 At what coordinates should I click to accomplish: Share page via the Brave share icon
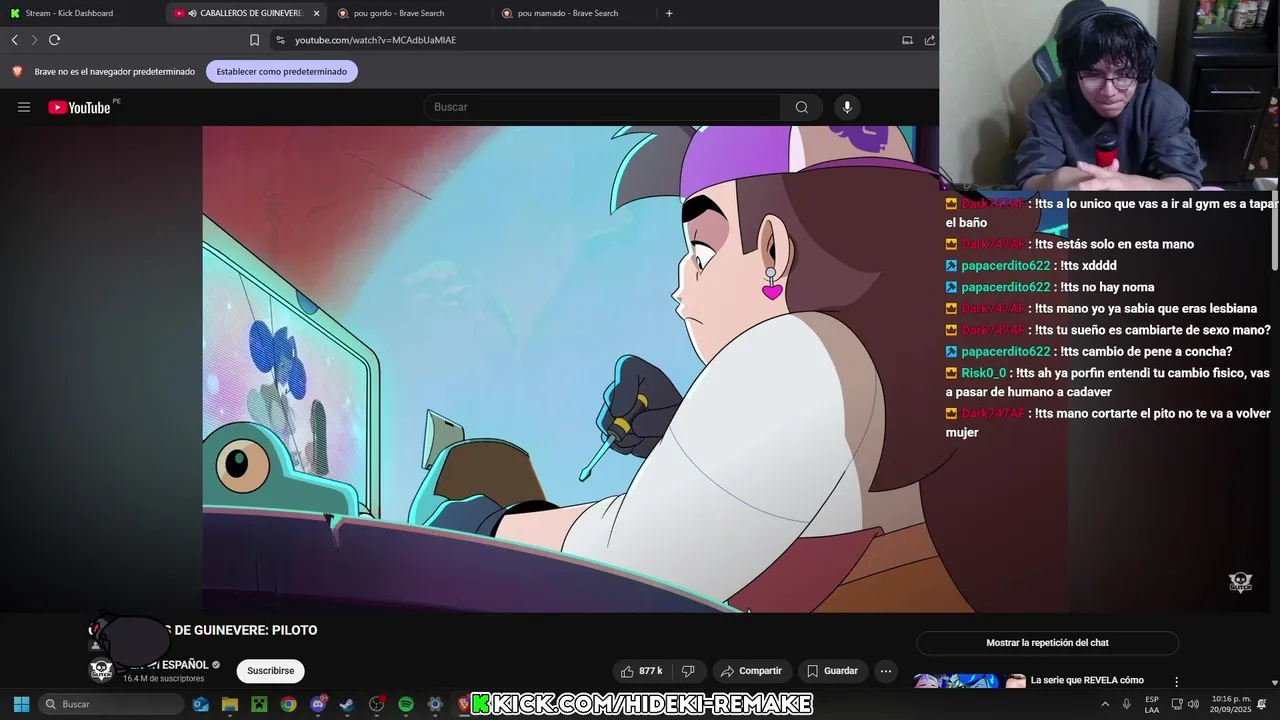pyautogui.click(x=930, y=40)
